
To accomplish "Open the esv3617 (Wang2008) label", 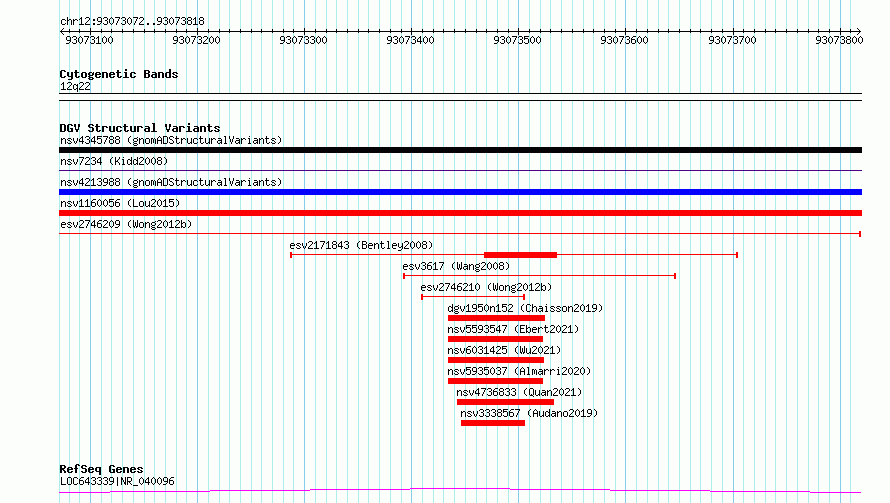I will coord(456,266).
